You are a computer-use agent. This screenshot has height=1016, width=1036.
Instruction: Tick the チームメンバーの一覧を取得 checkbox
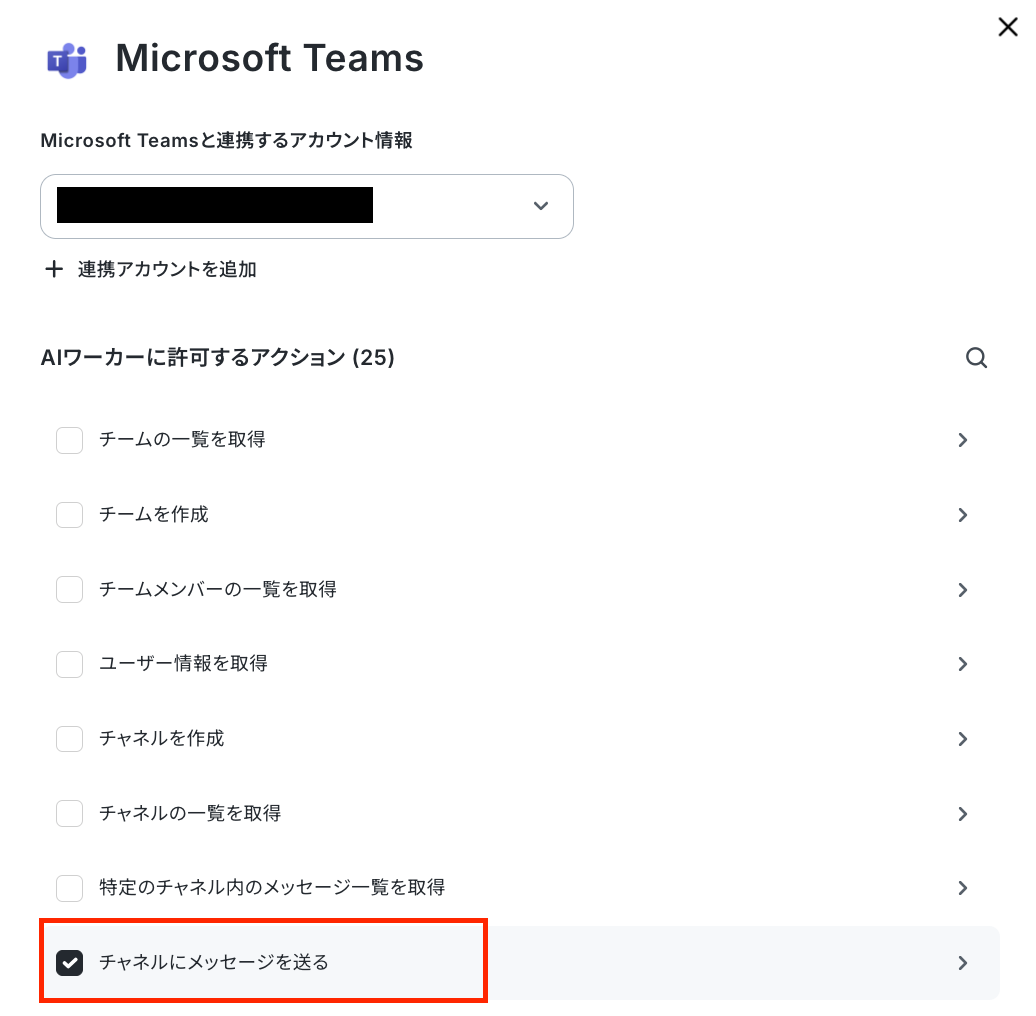(x=69, y=589)
